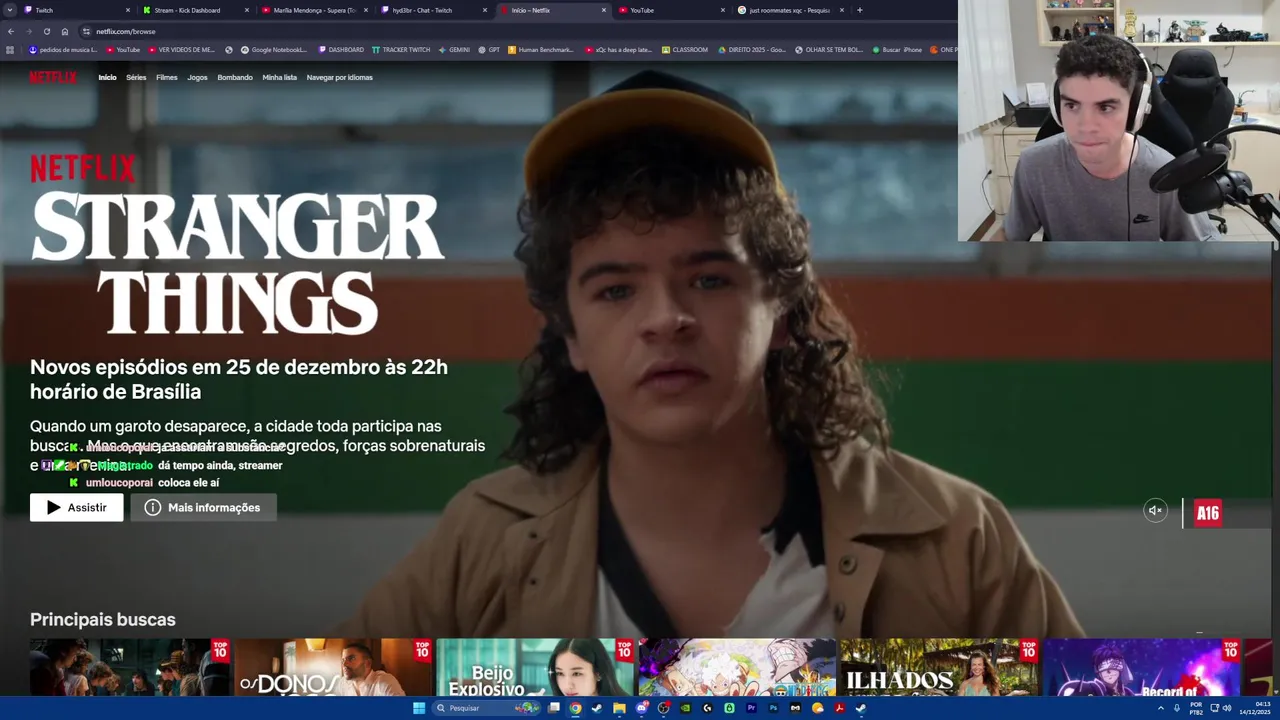Image resolution: width=1280 pixels, height=720 pixels.
Task: Open Google NotebookLM bookmark
Action: click(274, 49)
